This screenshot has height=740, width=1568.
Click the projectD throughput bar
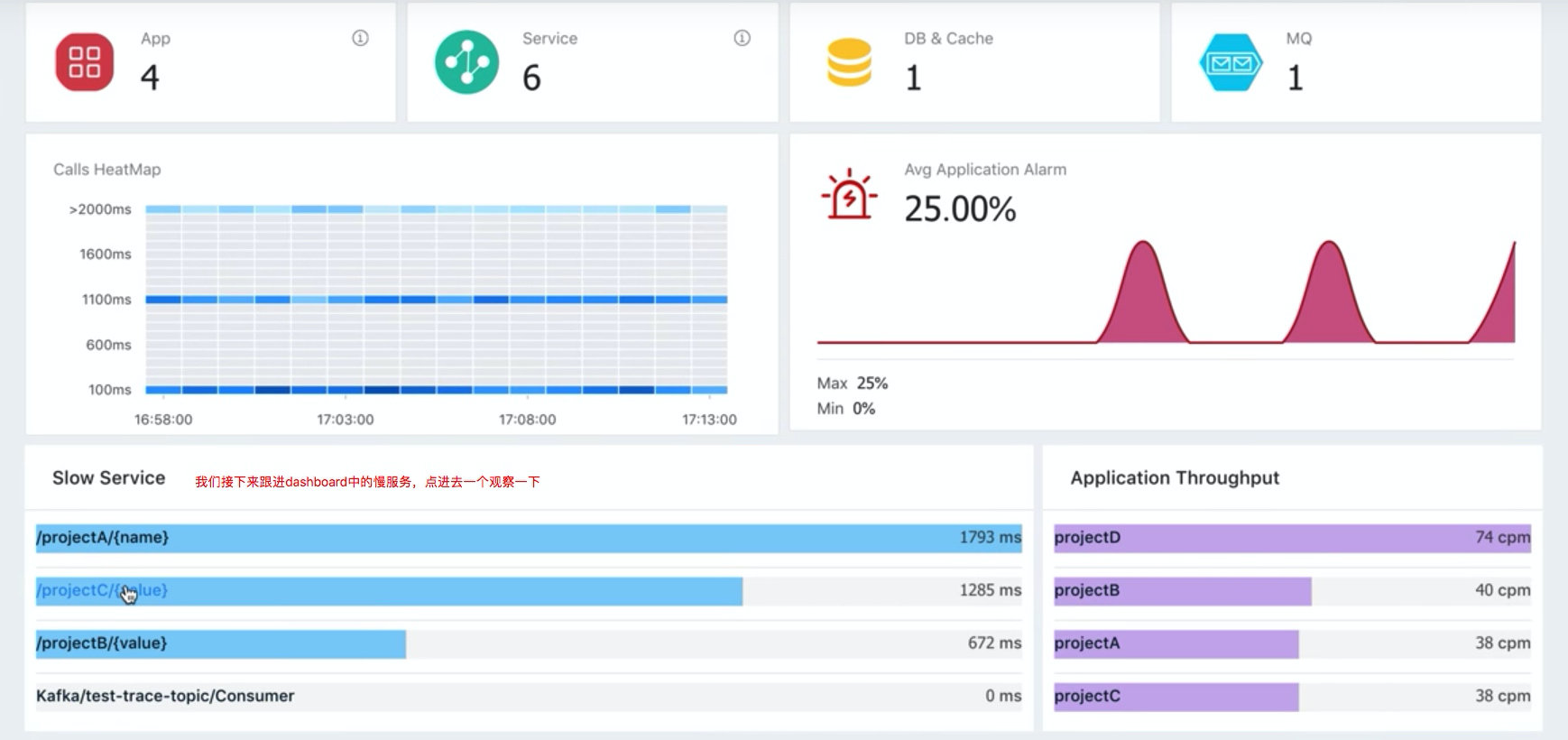click(1291, 538)
